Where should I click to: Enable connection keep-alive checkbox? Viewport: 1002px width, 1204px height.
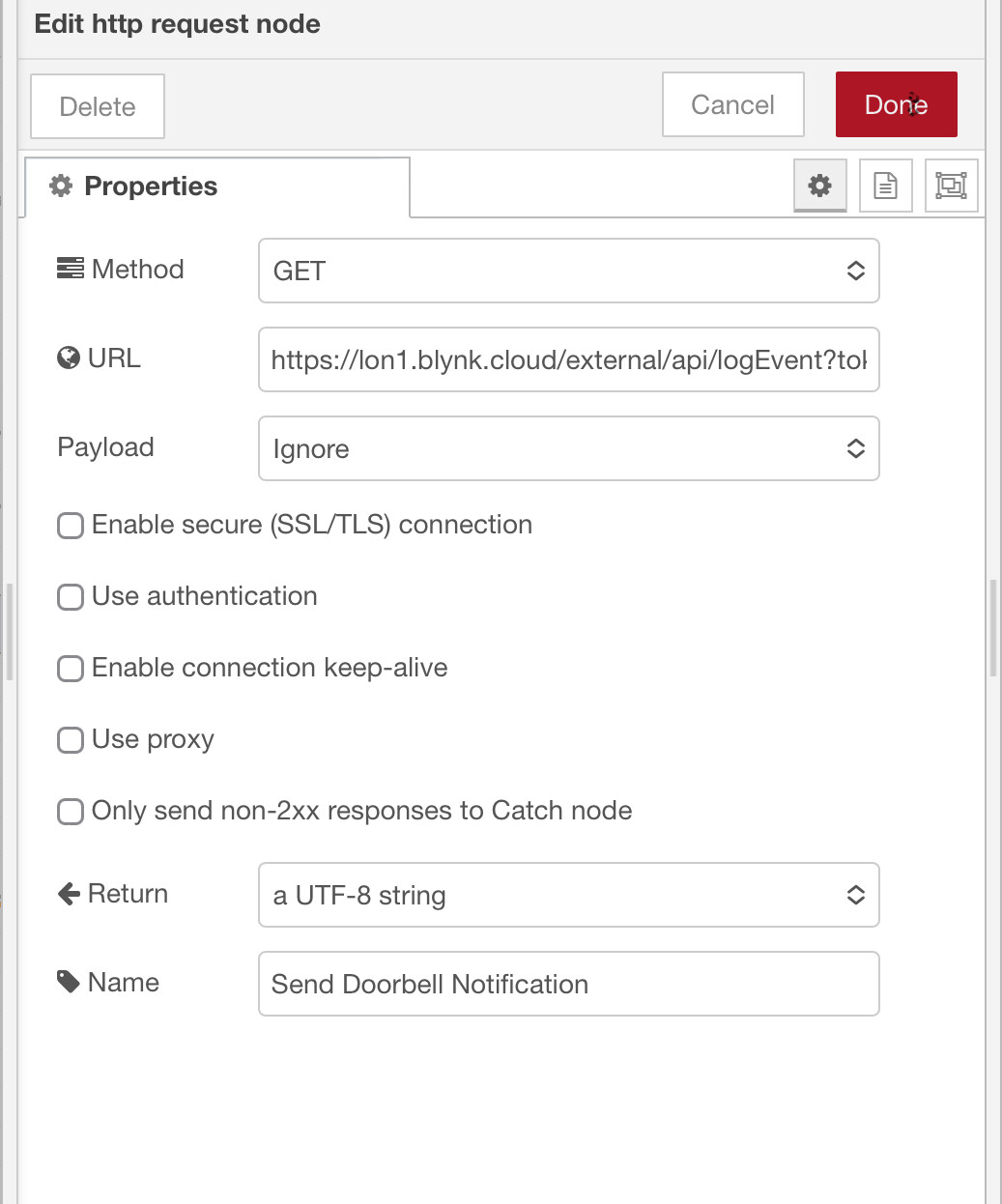click(71, 669)
